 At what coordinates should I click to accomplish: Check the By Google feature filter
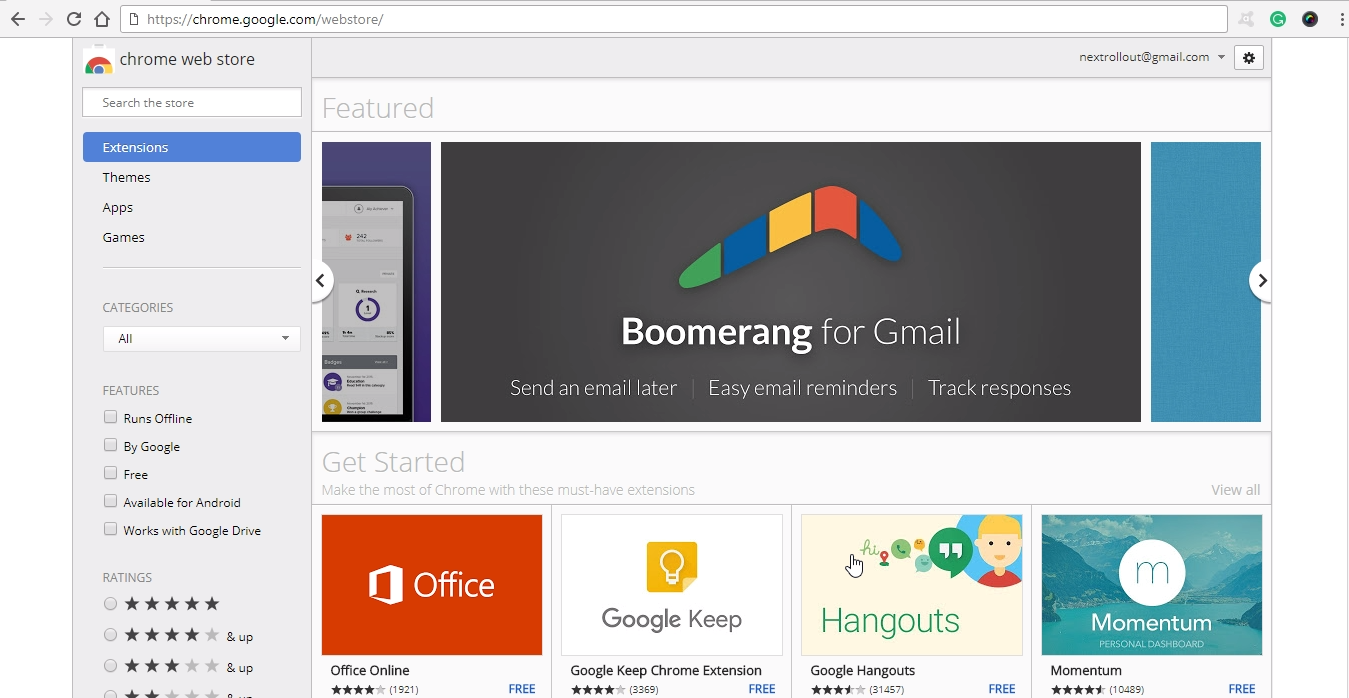pos(111,446)
